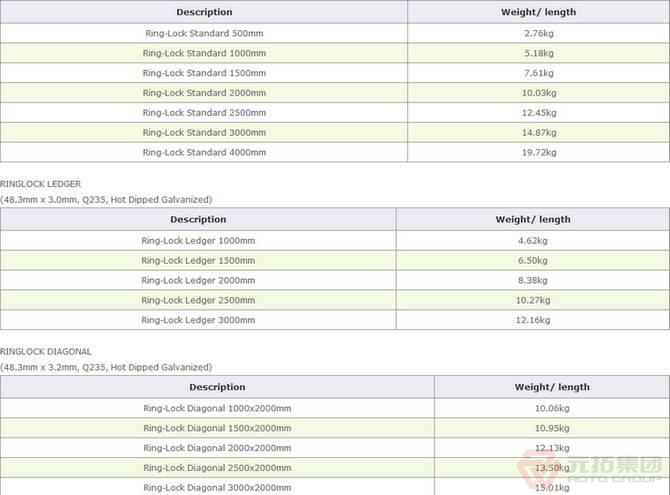Click the RINGLOCK DIAGONAL section heading
Screen dimensions: 670x495
click(46, 352)
